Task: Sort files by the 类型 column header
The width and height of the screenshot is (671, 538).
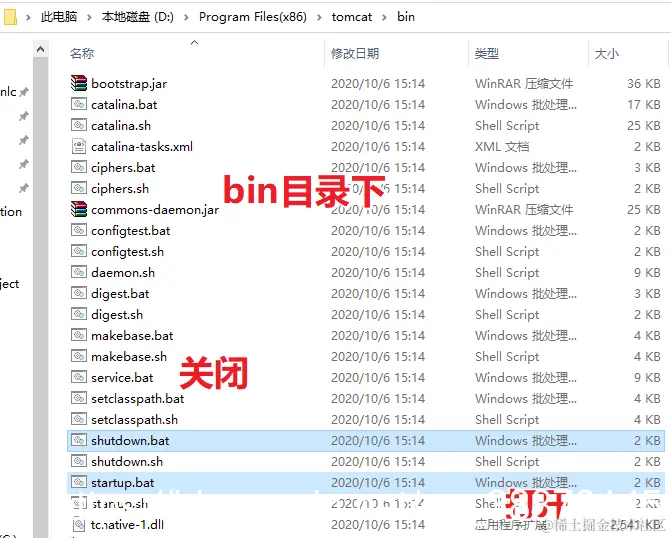Action: 487,54
